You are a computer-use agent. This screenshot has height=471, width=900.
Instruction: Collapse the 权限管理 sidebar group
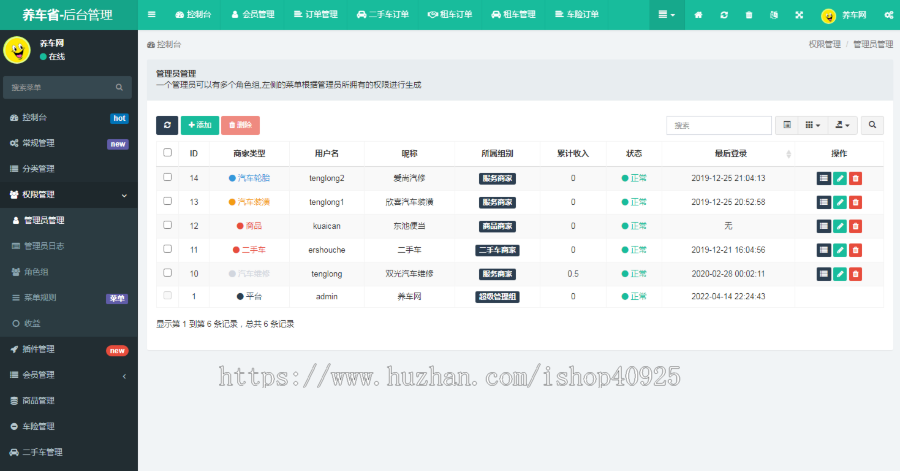click(x=69, y=194)
